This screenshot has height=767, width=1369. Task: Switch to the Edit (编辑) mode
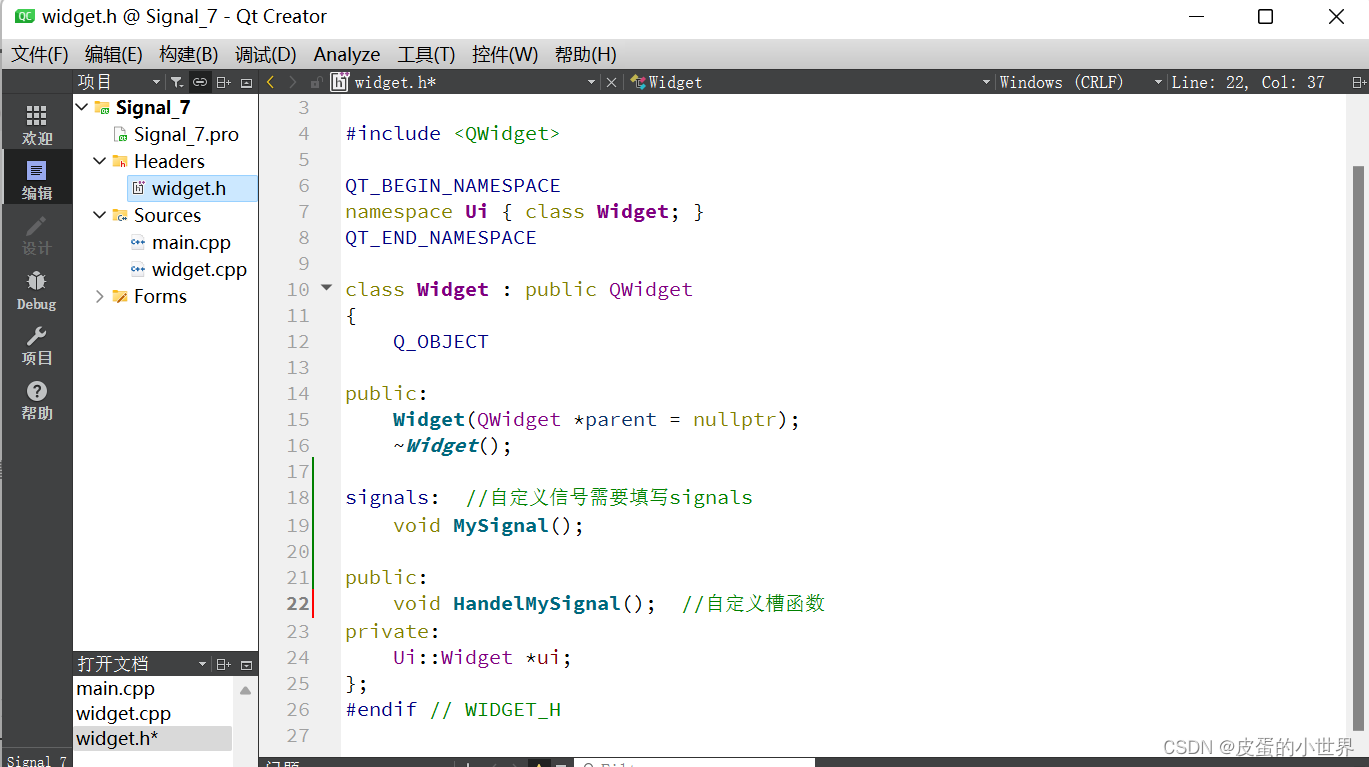tap(37, 178)
